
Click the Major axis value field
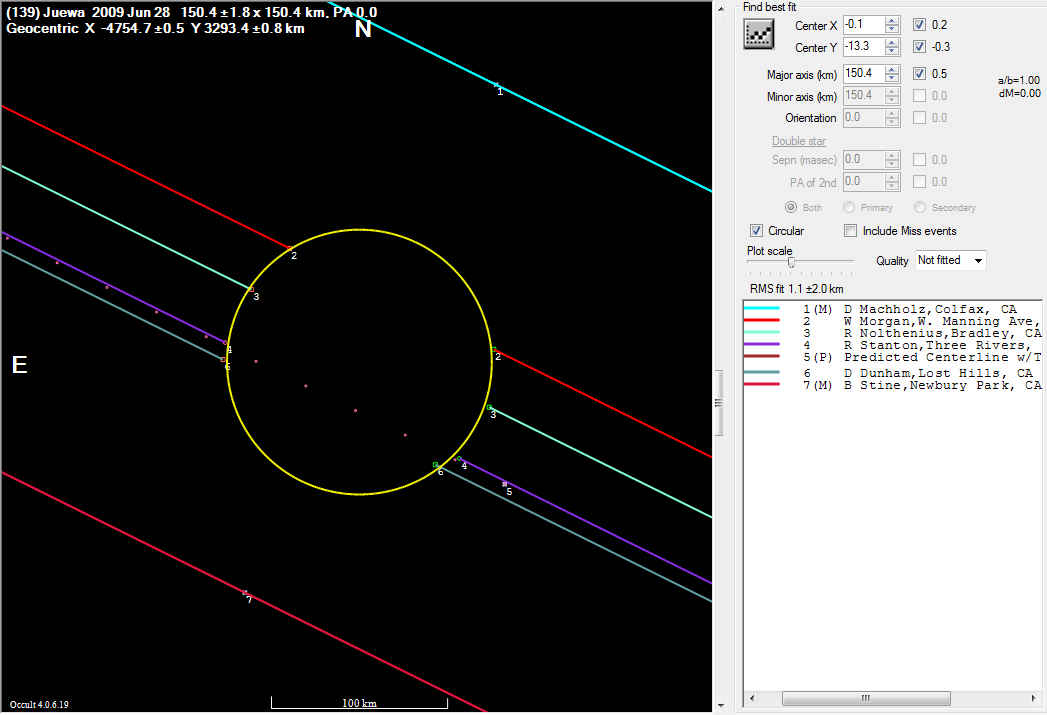[864, 73]
